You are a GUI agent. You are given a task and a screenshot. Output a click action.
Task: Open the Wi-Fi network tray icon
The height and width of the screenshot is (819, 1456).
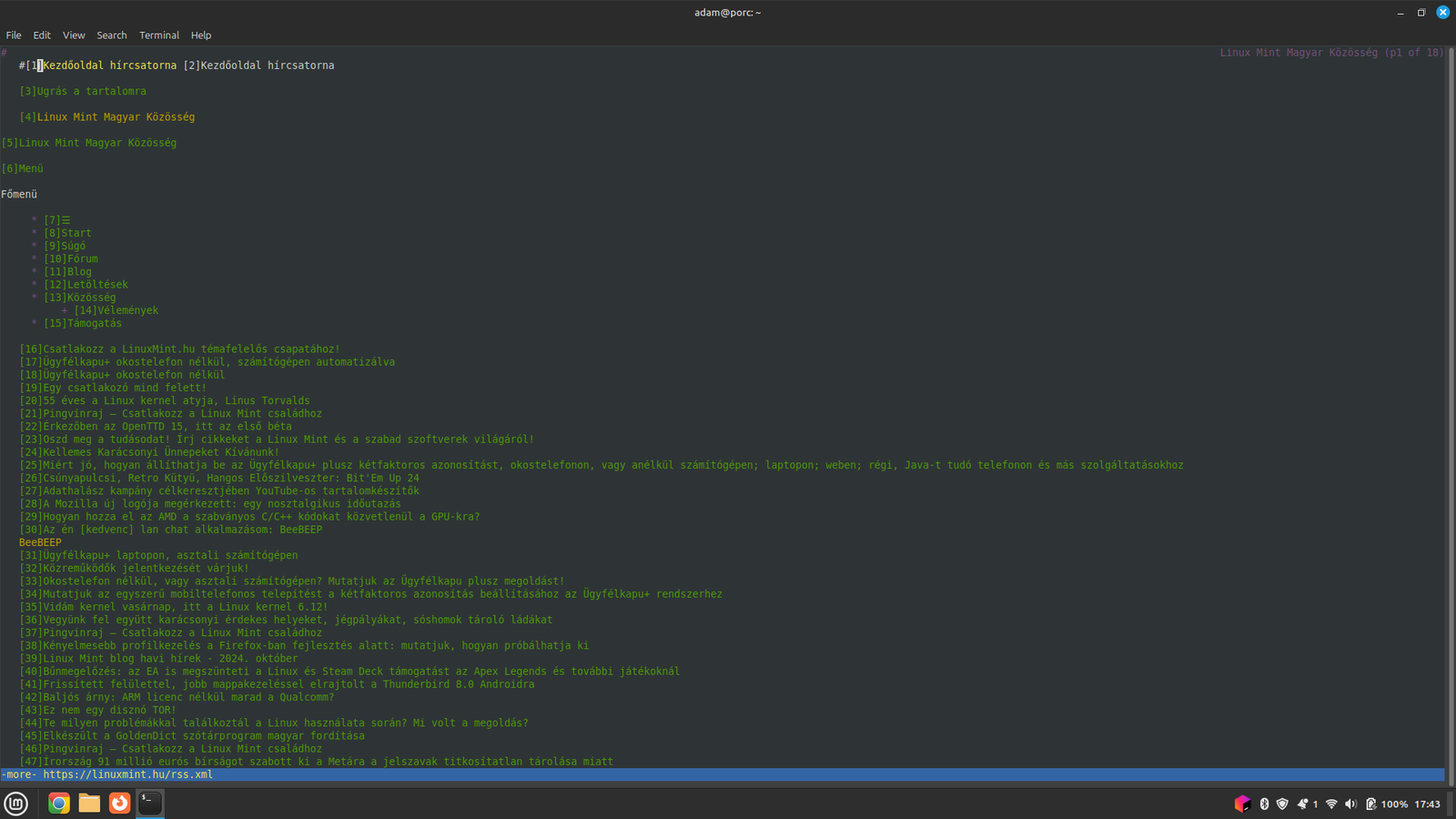1331,804
